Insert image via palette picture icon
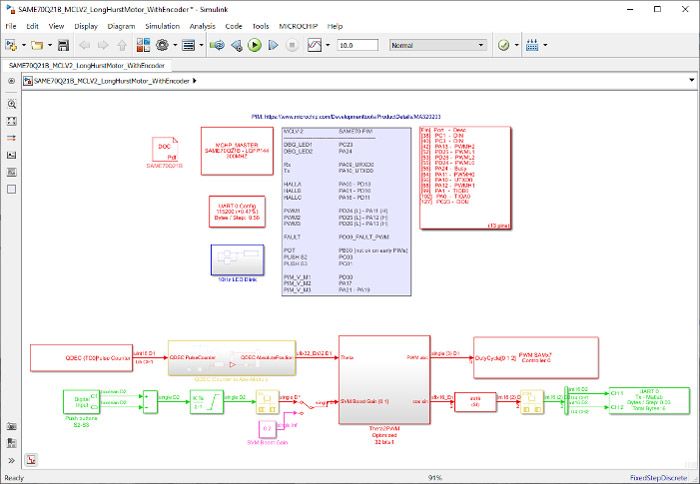 click(12, 170)
